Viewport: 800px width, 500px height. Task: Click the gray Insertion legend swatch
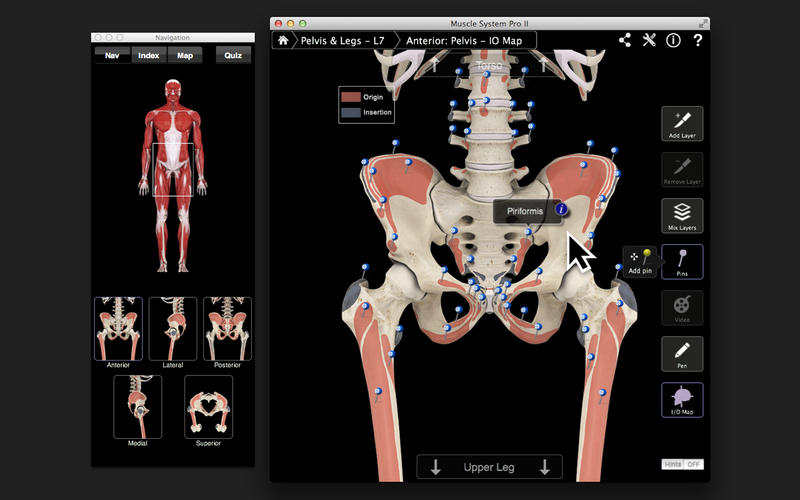pyautogui.click(x=351, y=112)
